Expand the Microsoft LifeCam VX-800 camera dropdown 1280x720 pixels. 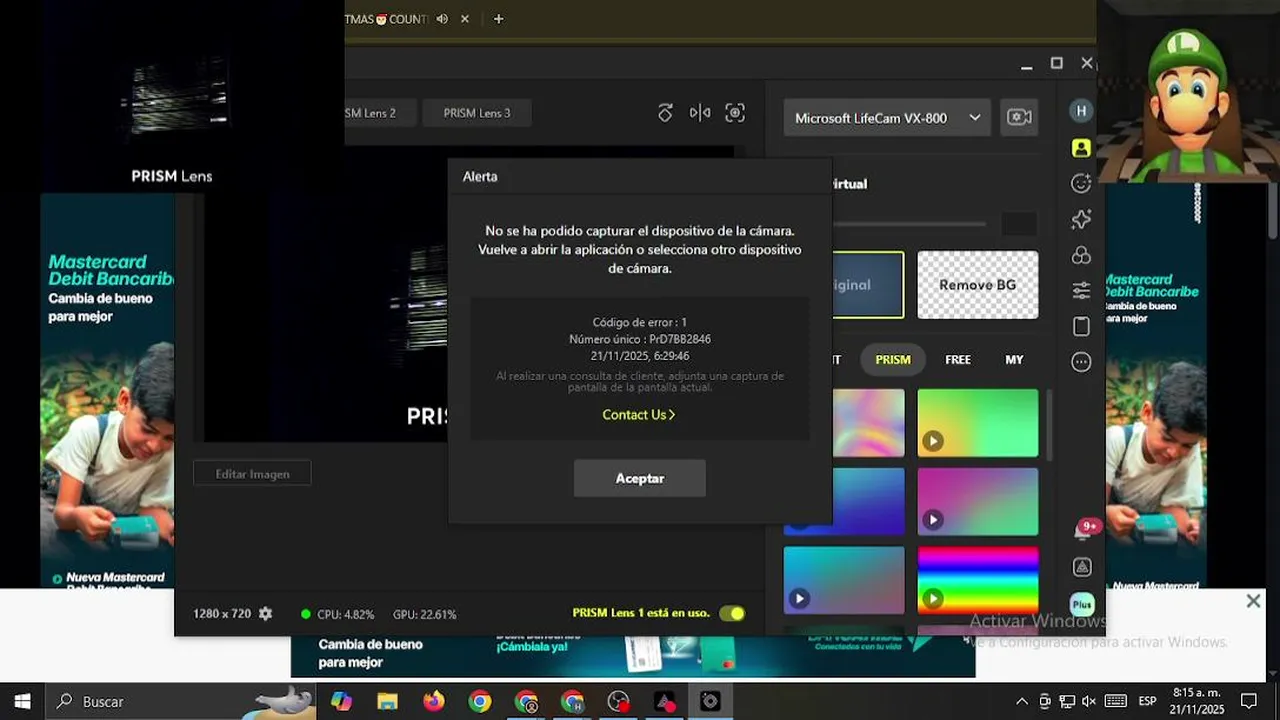click(887, 118)
